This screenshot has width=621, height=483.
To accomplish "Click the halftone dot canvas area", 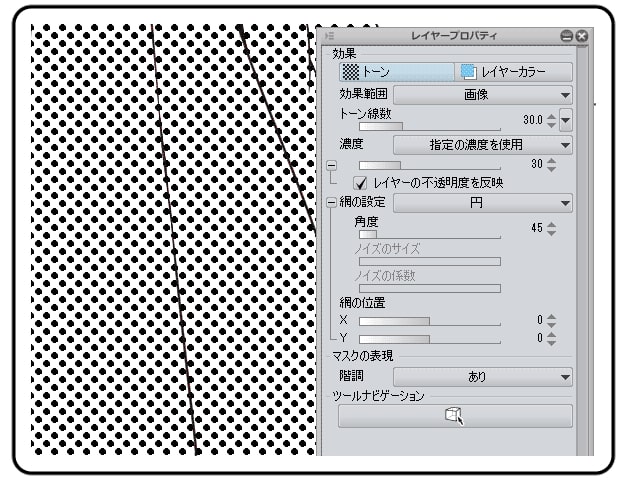I will click(x=173, y=240).
